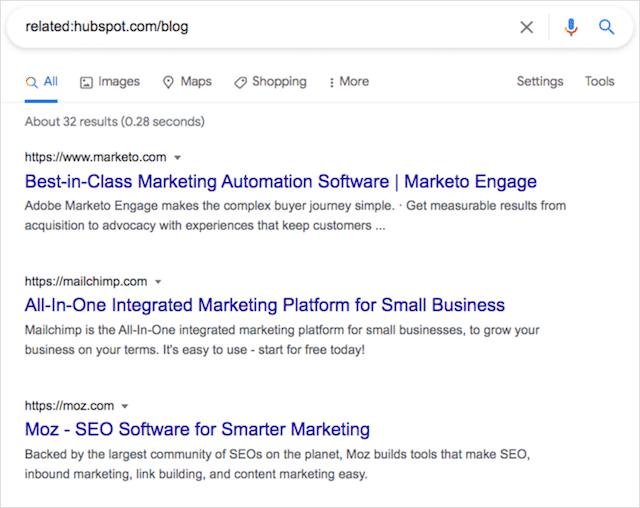Expand dropdown arrow beside marketo.com URL

(177, 158)
